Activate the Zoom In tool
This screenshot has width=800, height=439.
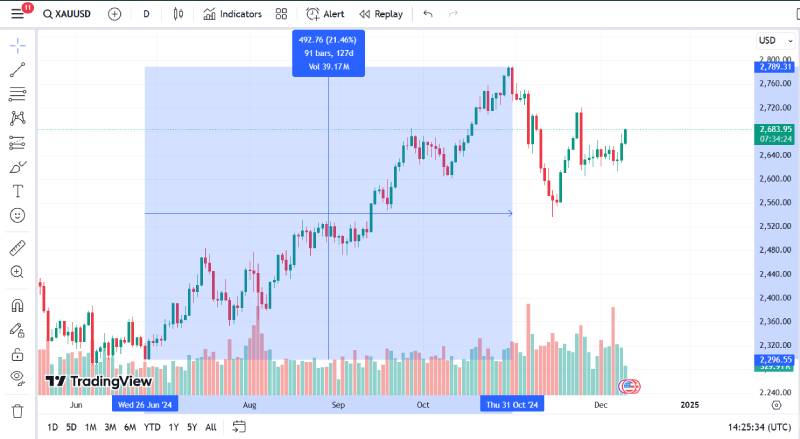point(17,271)
